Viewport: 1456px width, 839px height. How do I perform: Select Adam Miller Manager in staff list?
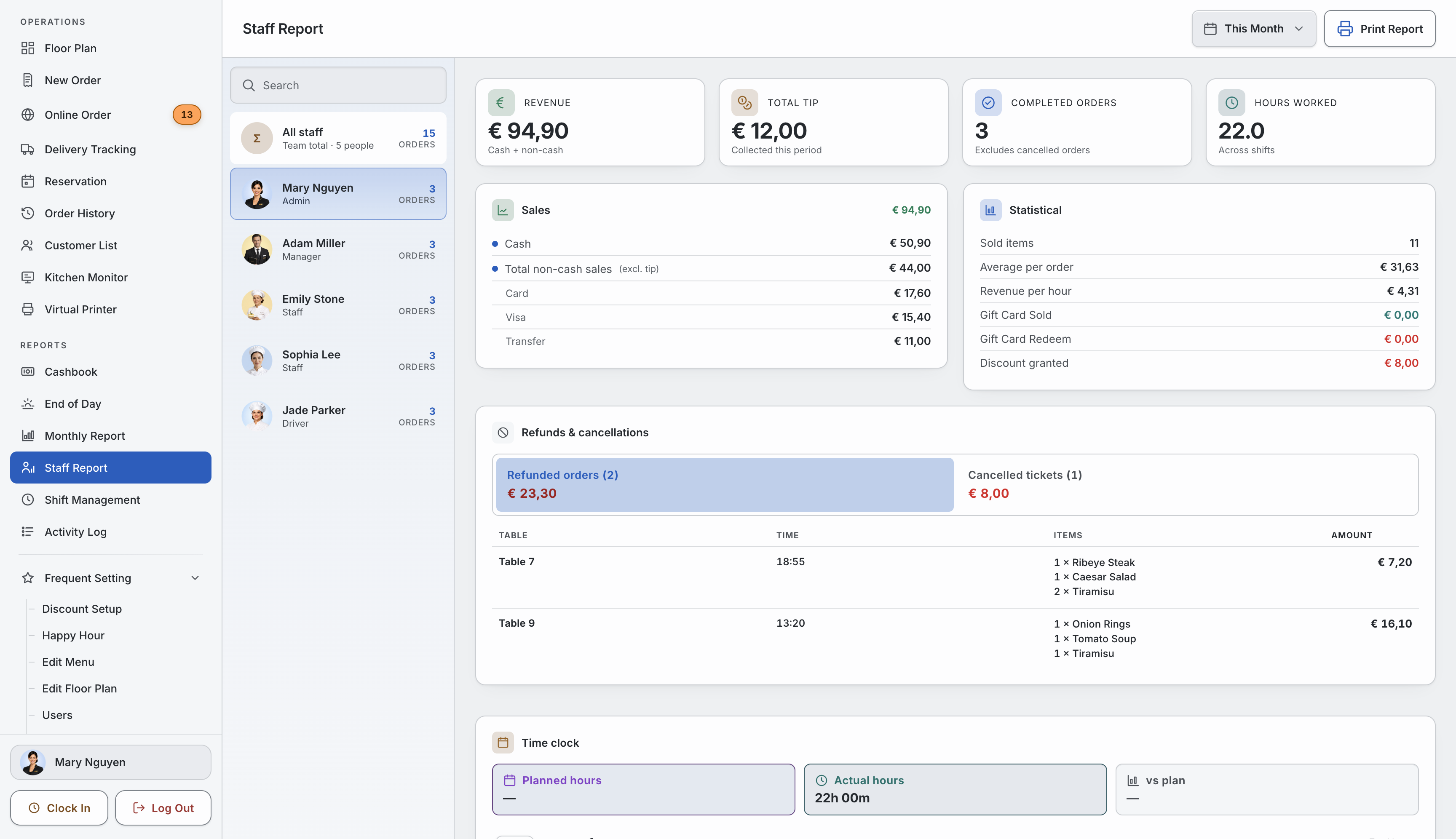coord(338,249)
